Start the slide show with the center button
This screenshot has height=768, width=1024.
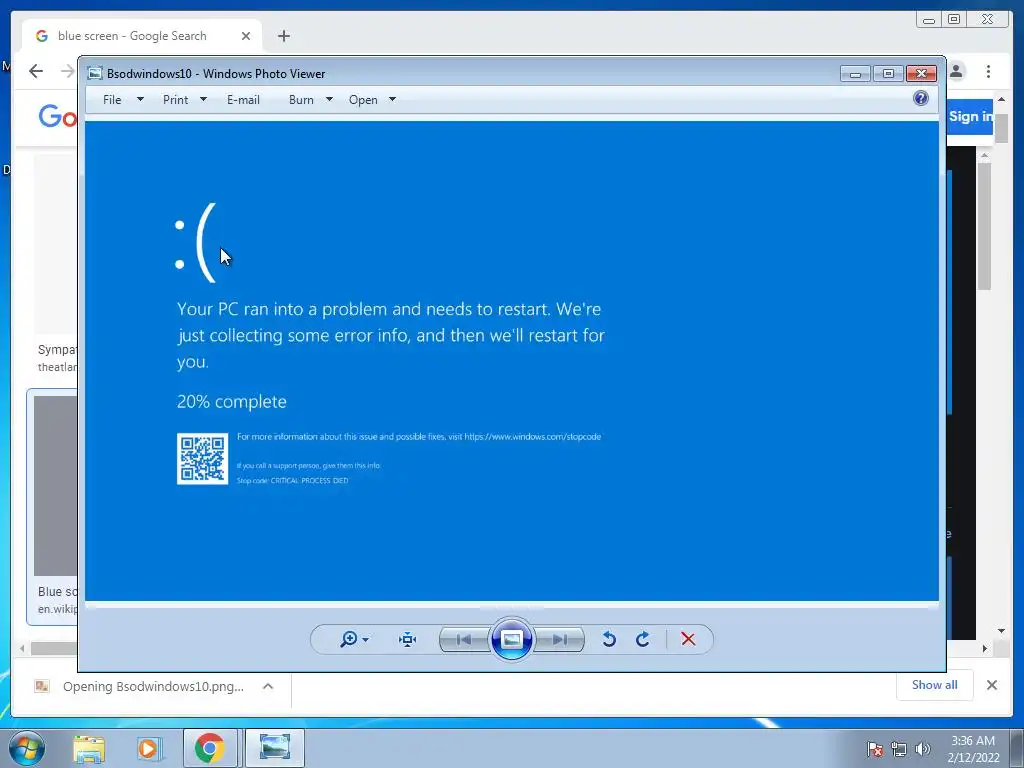click(511, 639)
